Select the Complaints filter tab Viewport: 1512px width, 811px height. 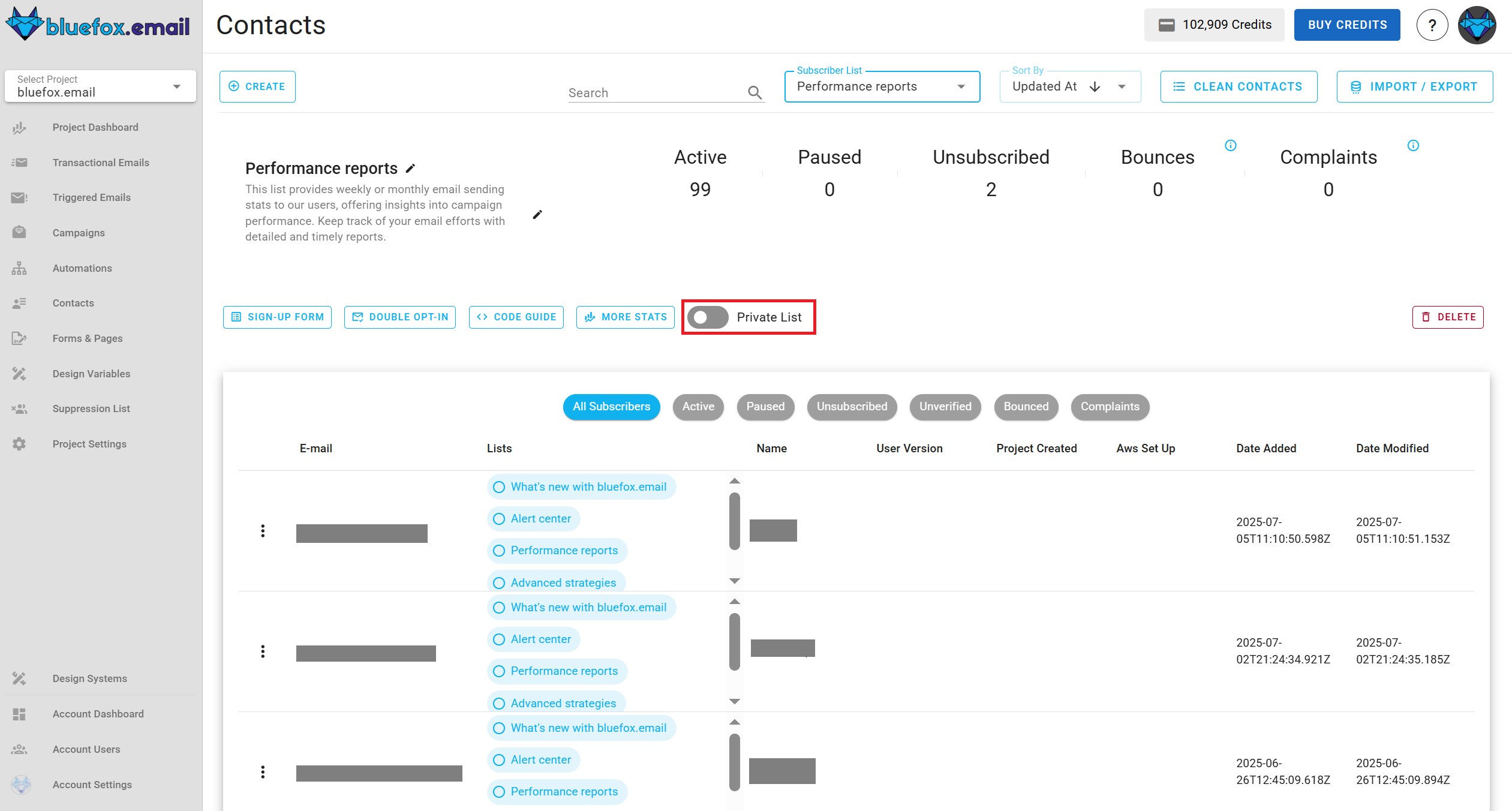point(1110,407)
